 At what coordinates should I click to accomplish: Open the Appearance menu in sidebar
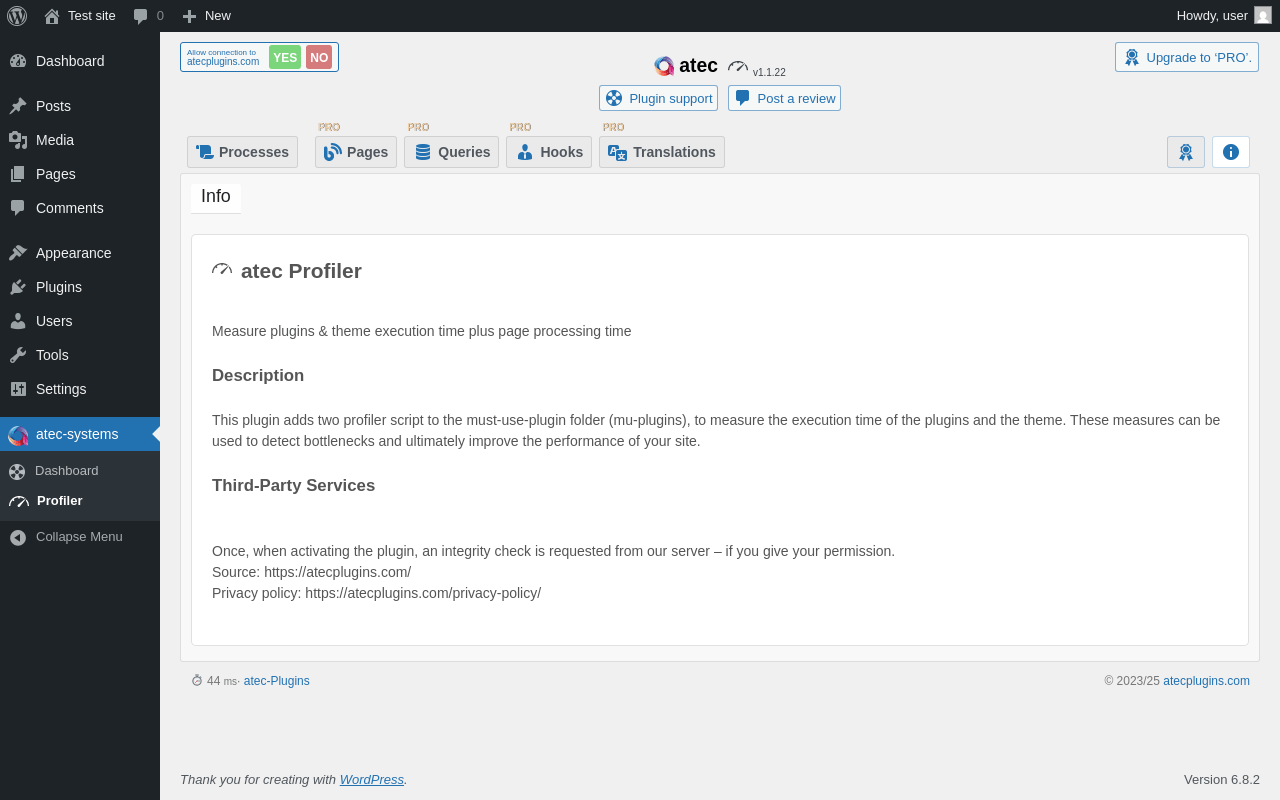click(73, 253)
